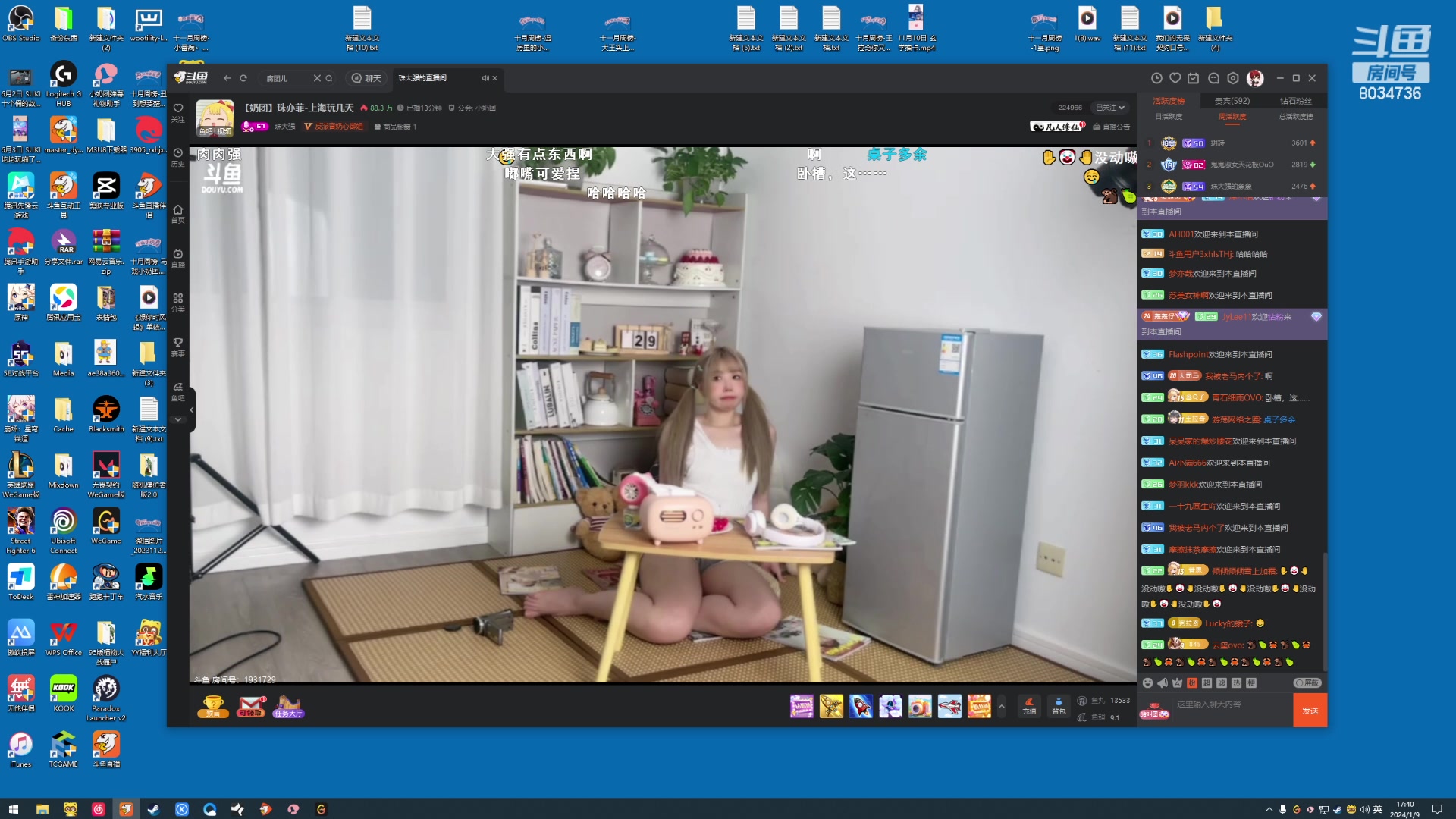Send the chat message with 发送
The height and width of the screenshot is (819, 1456).
pos(1310,711)
